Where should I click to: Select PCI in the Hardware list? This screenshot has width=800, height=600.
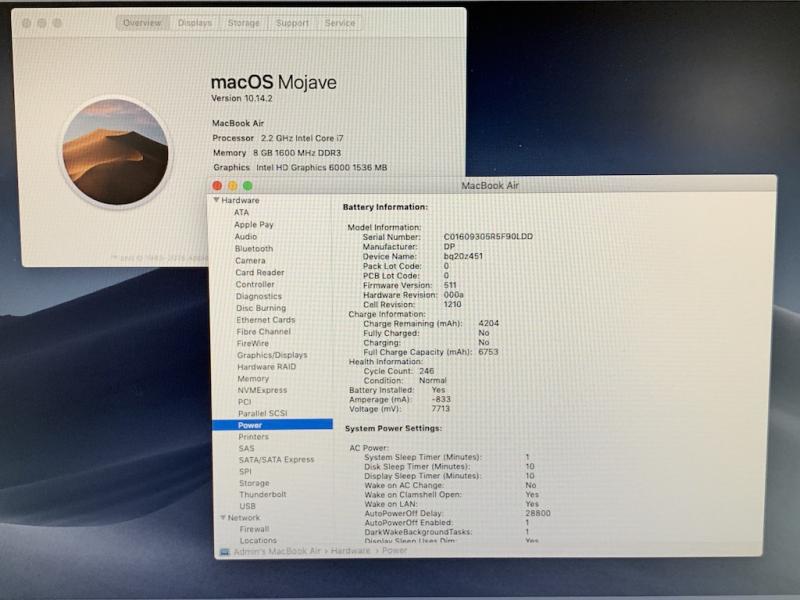(x=244, y=402)
